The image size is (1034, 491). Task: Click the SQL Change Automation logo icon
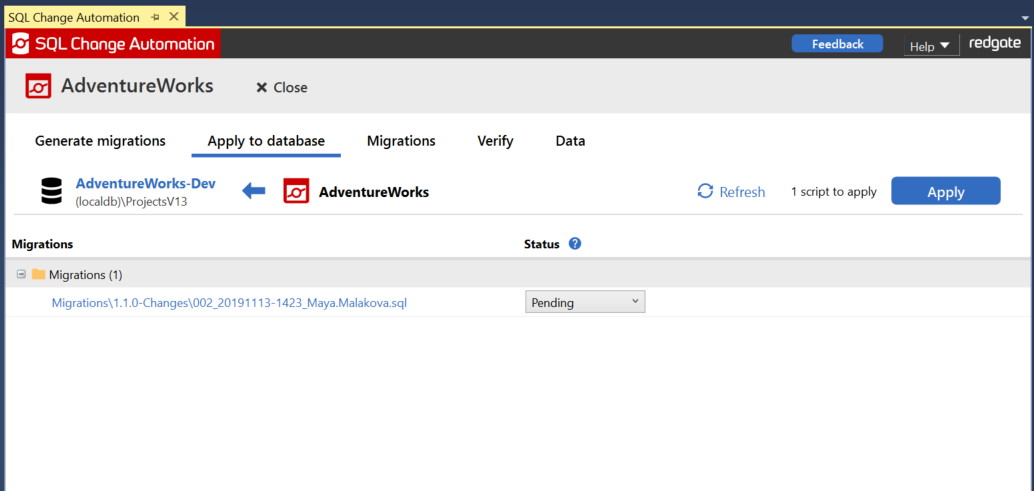tap(20, 44)
